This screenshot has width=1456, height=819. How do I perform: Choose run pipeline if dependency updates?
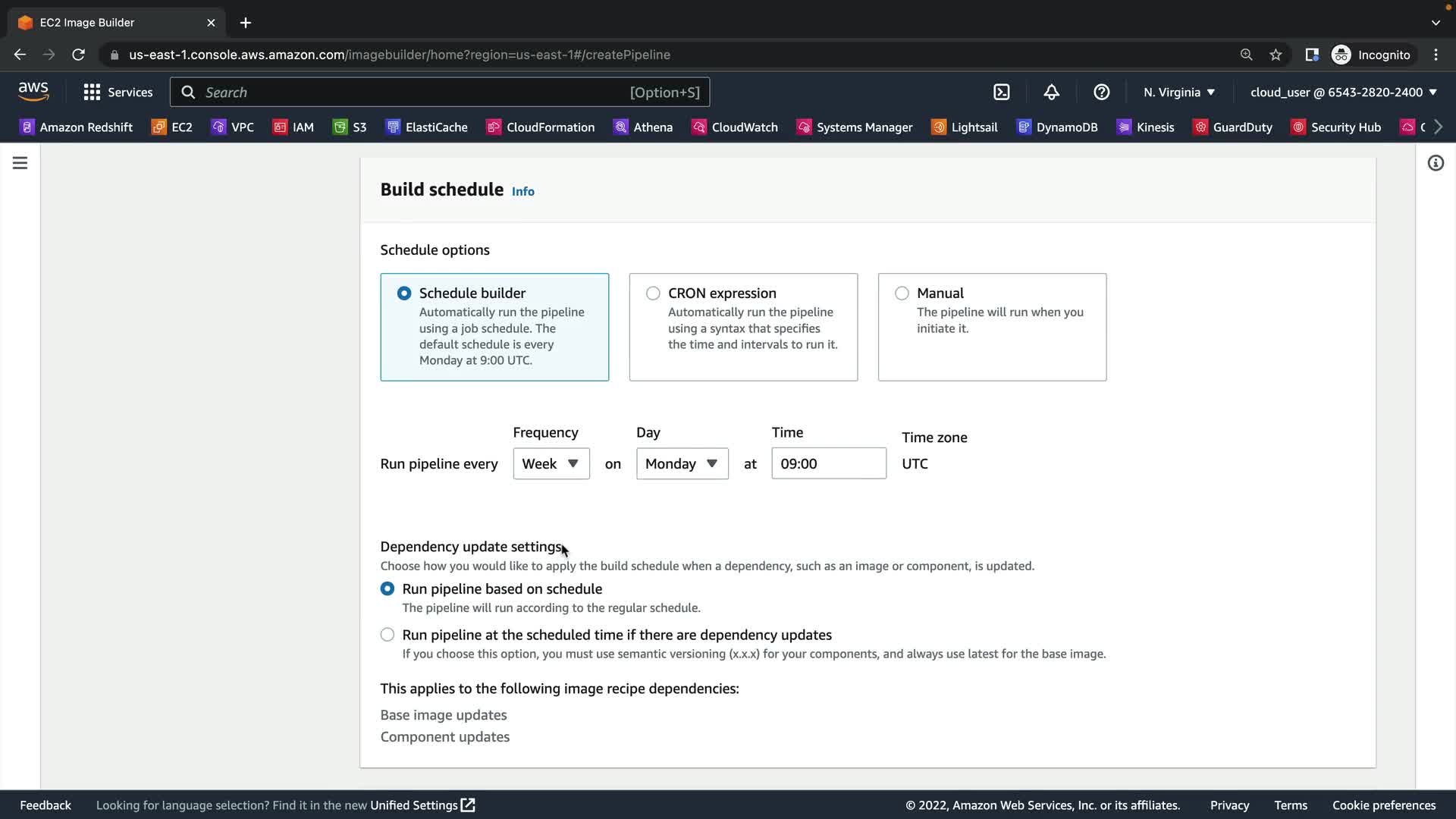tap(388, 635)
